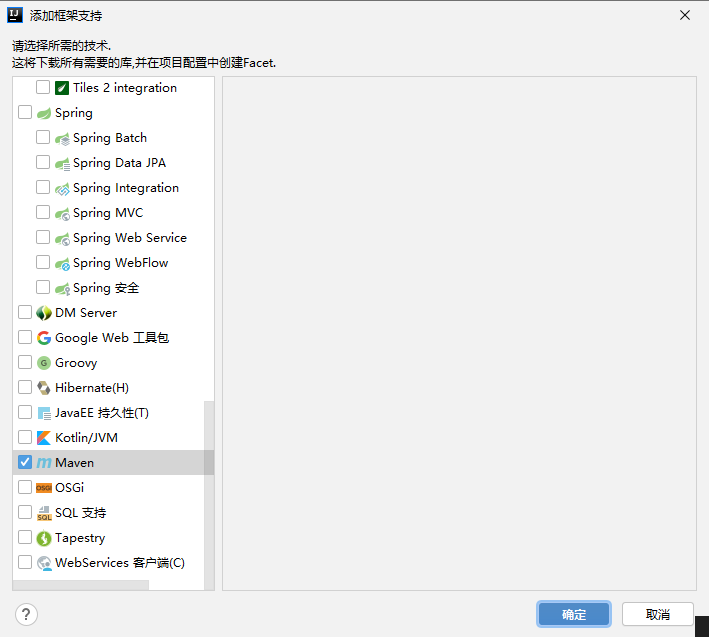Click the IntelliJ logo in title bar

coord(15,15)
